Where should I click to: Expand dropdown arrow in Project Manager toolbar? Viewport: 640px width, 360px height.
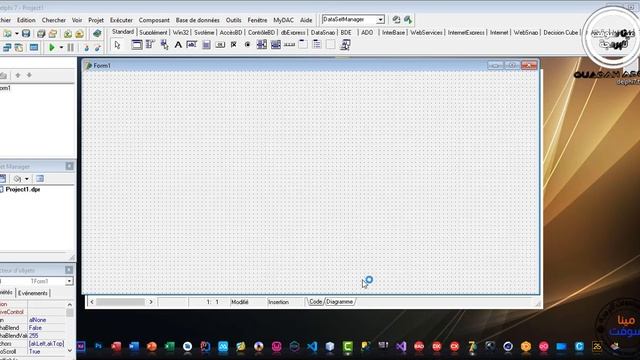(27, 179)
